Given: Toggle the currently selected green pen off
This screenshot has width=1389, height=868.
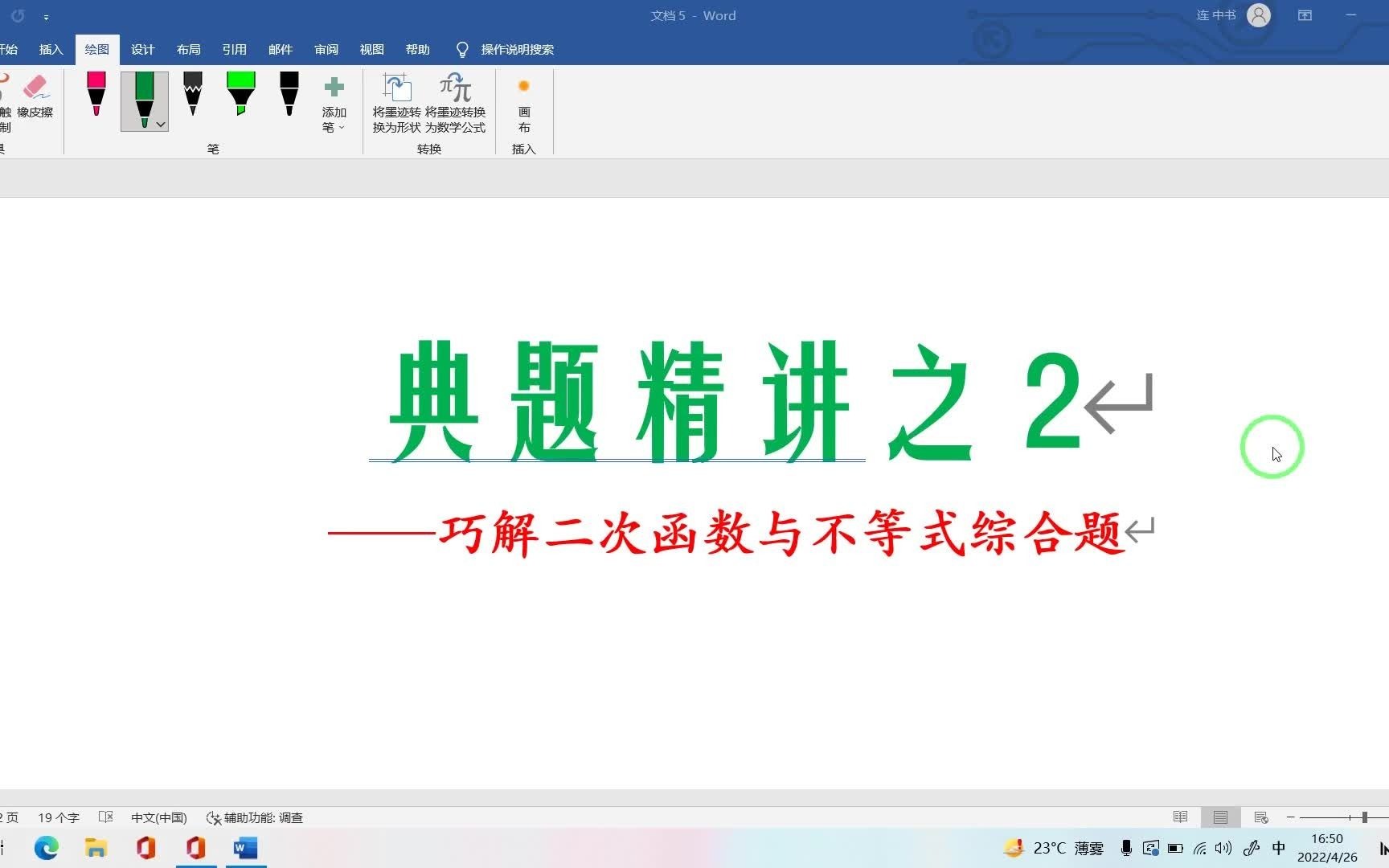Looking at the screenshot, I should click(144, 96).
